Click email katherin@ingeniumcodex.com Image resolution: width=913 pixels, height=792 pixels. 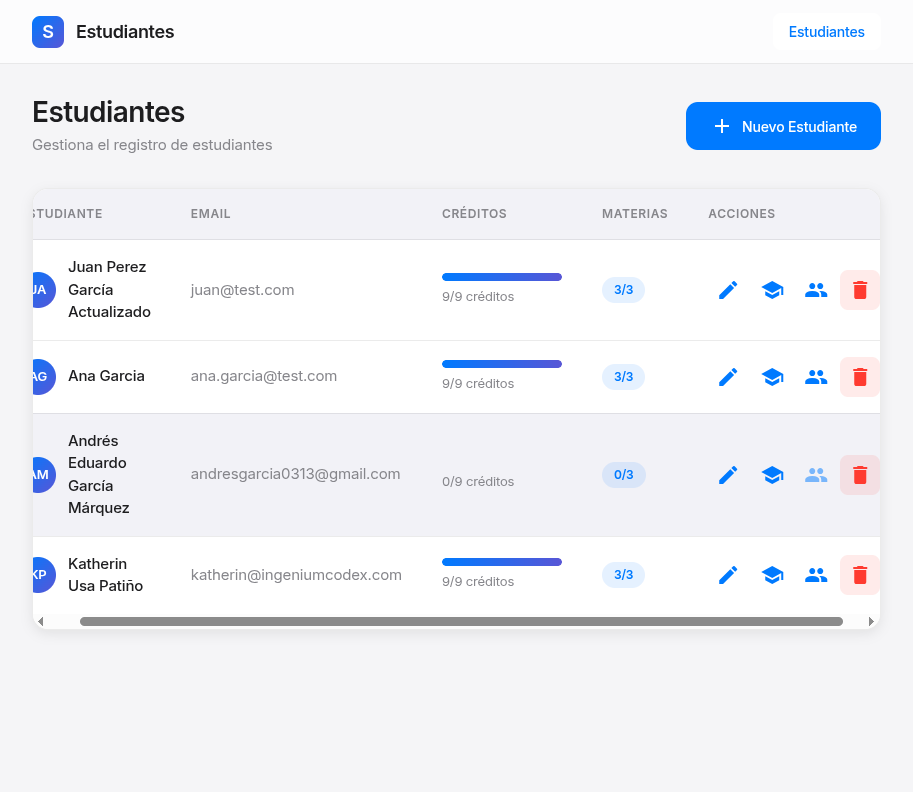296,575
